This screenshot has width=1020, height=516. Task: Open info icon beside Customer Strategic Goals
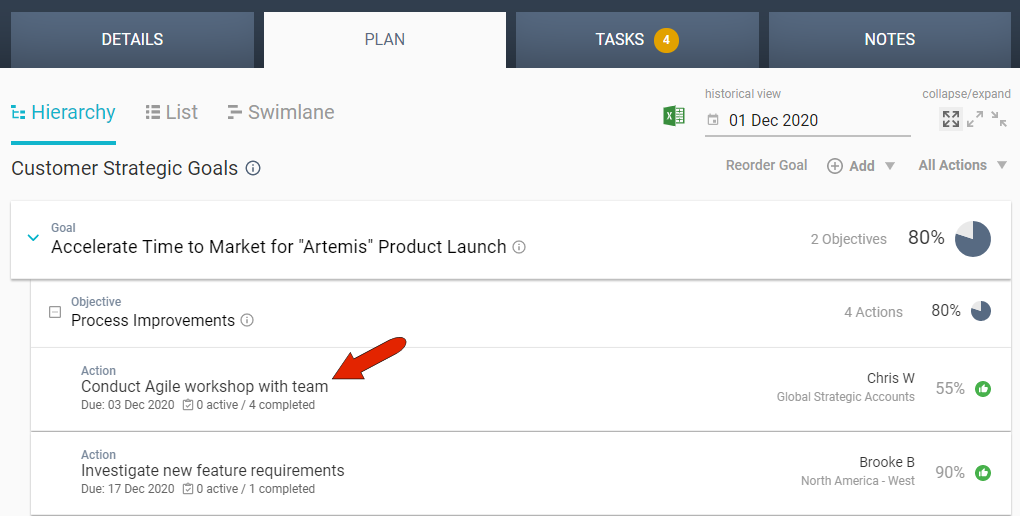[x=253, y=168]
